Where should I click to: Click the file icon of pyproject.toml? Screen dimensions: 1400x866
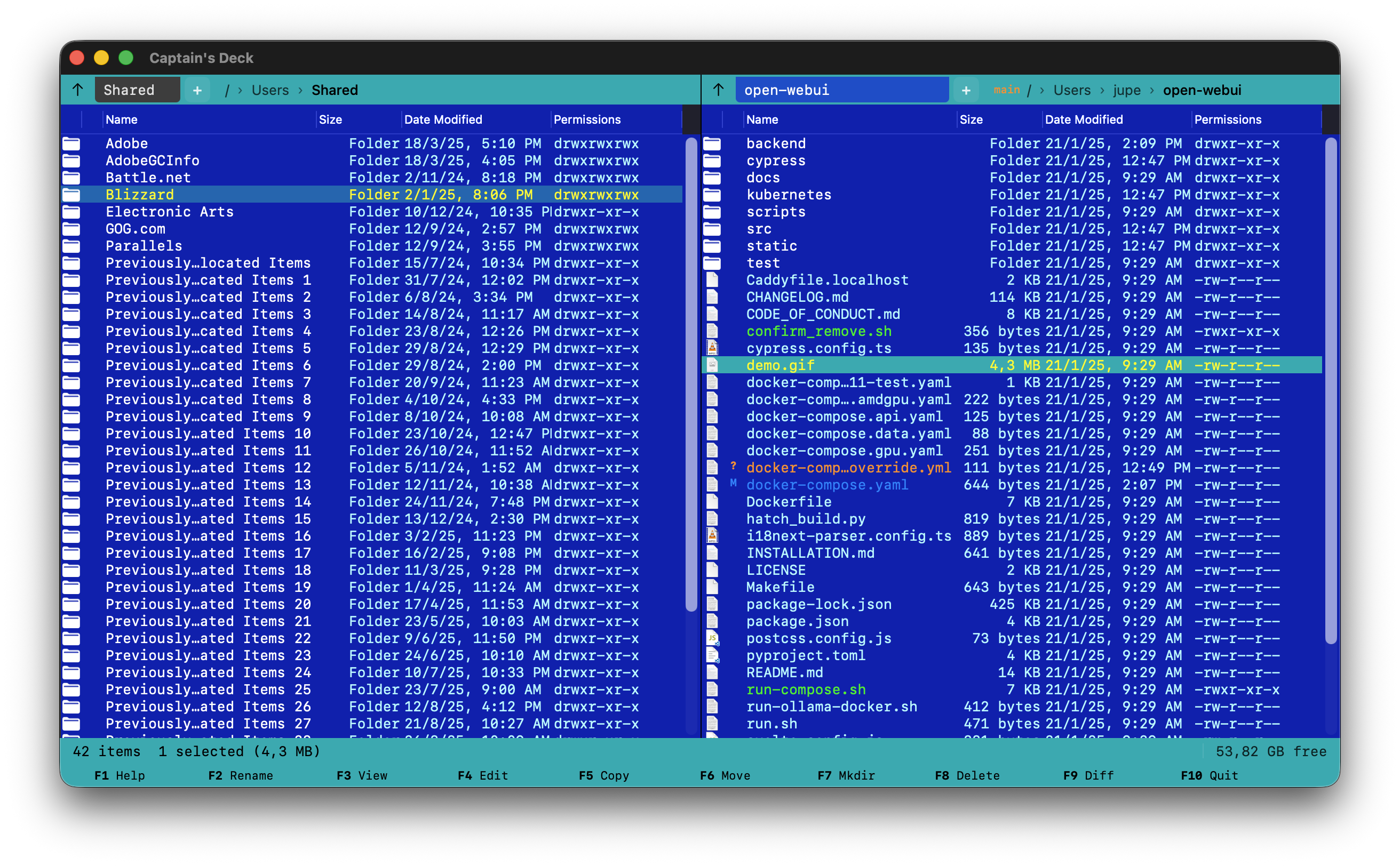712,655
